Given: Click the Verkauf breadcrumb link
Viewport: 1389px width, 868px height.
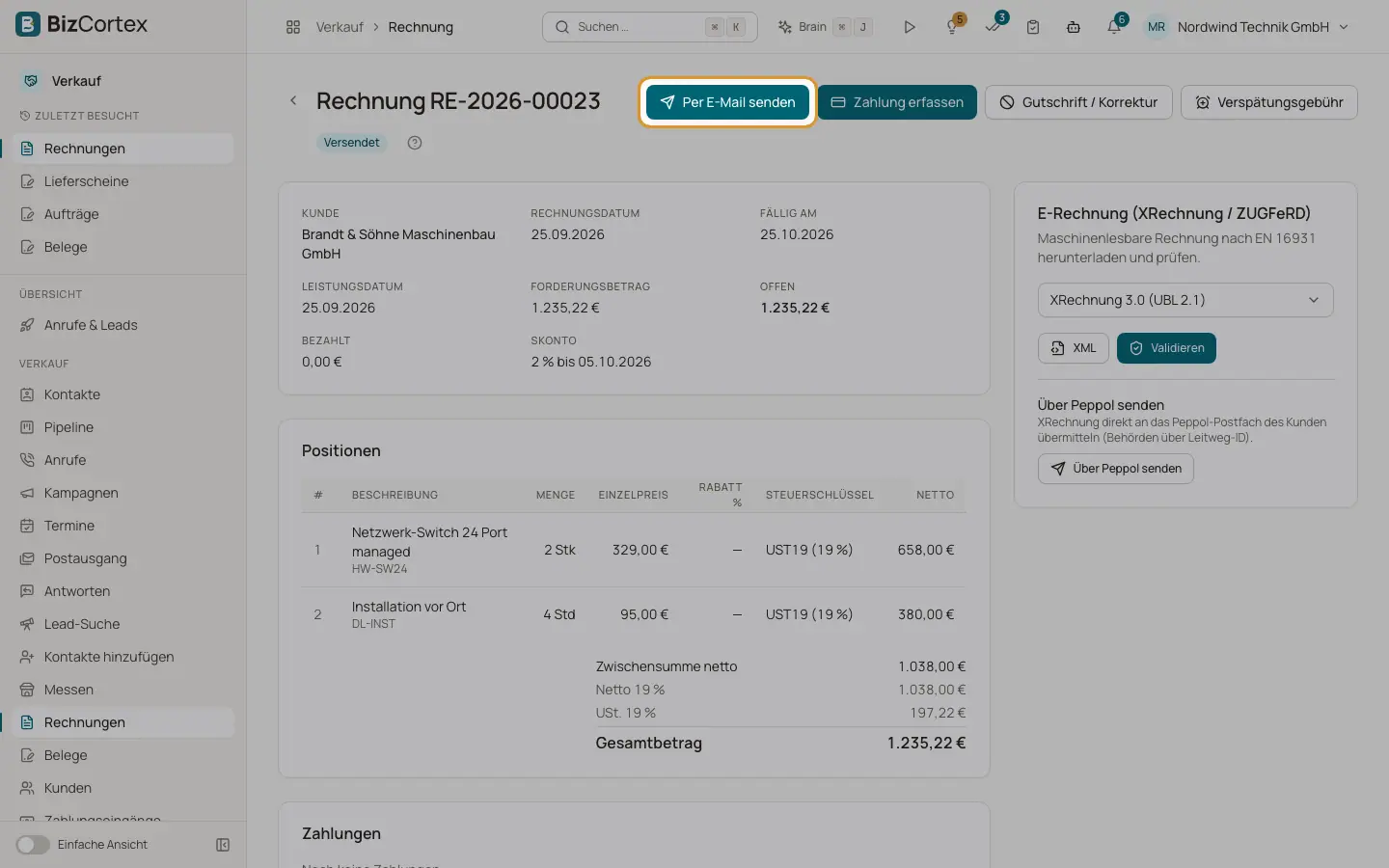Looking at the screenshot, I should [x=340, y=27].
